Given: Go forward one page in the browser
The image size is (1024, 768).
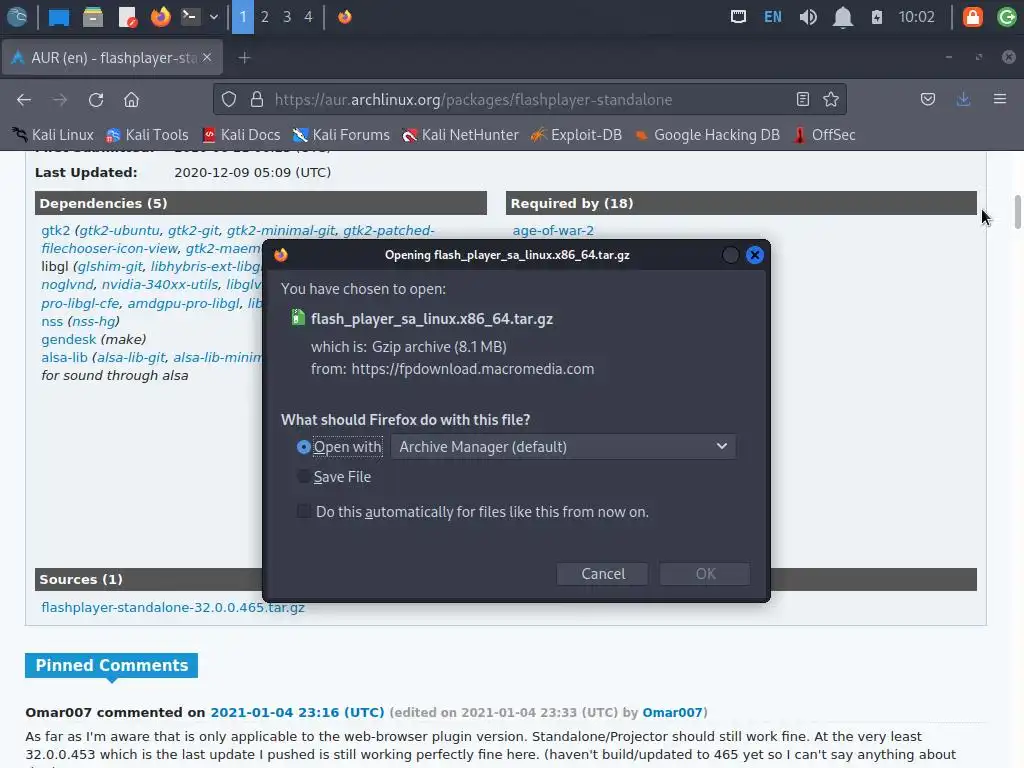Looking at the screenshot, I should pos(60,99).
